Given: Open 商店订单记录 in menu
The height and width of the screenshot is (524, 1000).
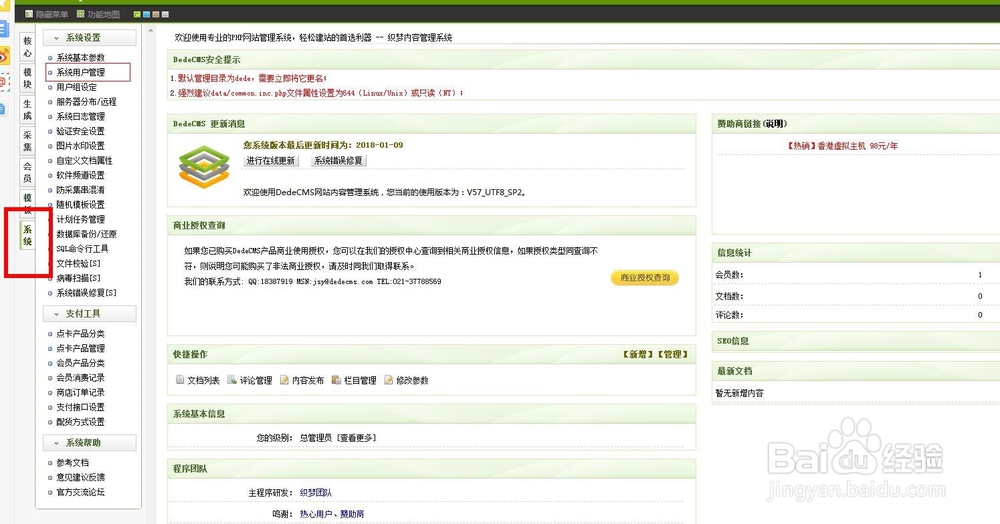Looking at the screenshot, I should (x=80, y=392).
